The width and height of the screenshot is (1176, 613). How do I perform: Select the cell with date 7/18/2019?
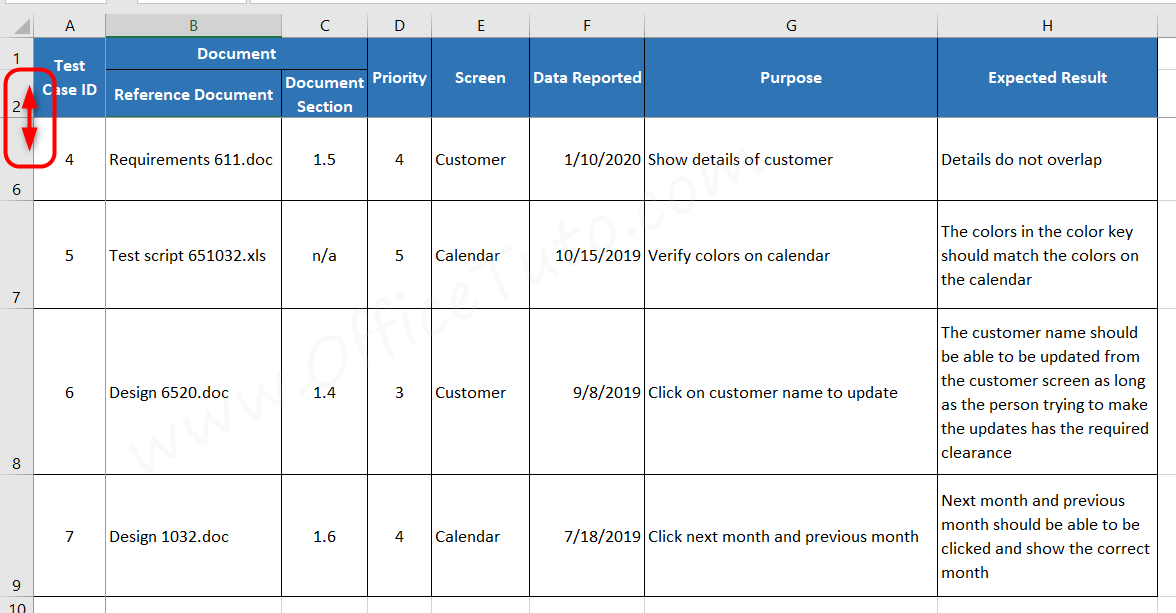pos(586,536)
